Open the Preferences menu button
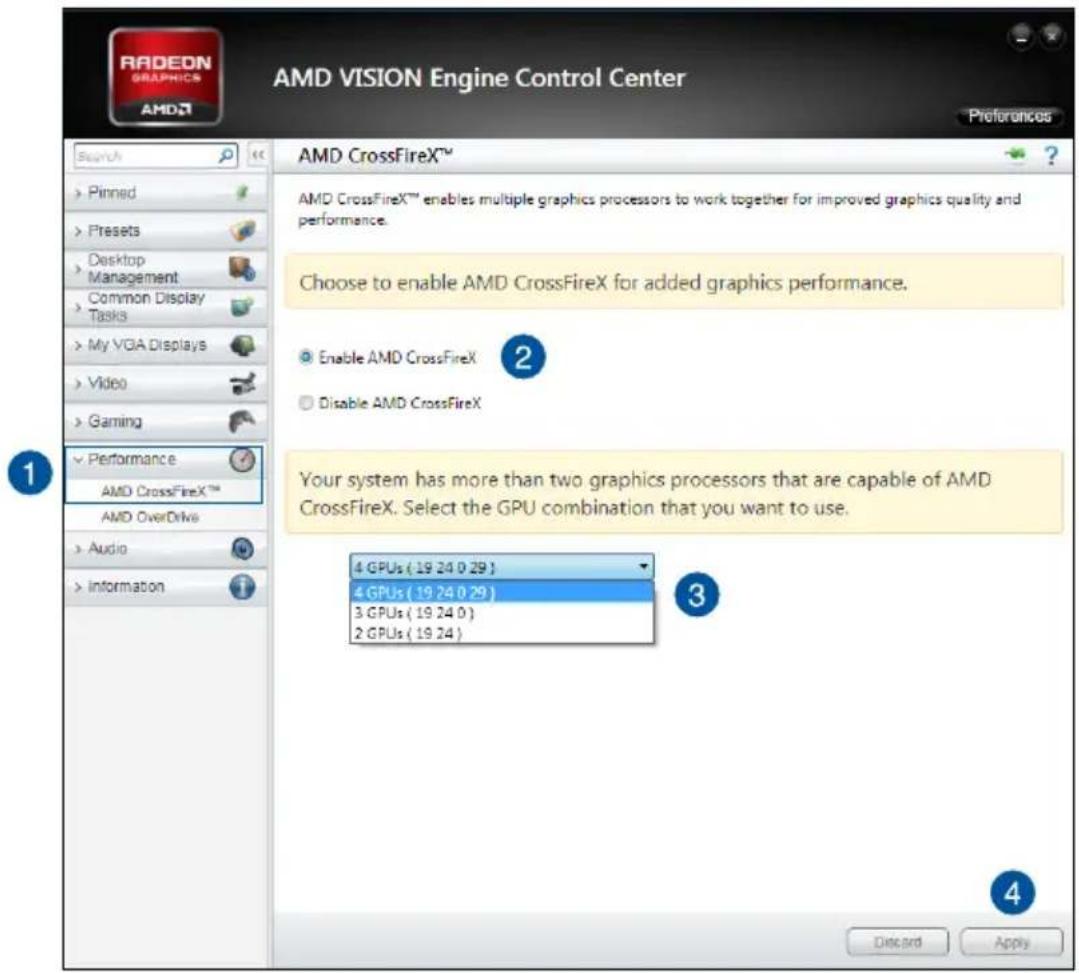The width and height of the screenshot is (1079, 973). [x=1009, y=116]
